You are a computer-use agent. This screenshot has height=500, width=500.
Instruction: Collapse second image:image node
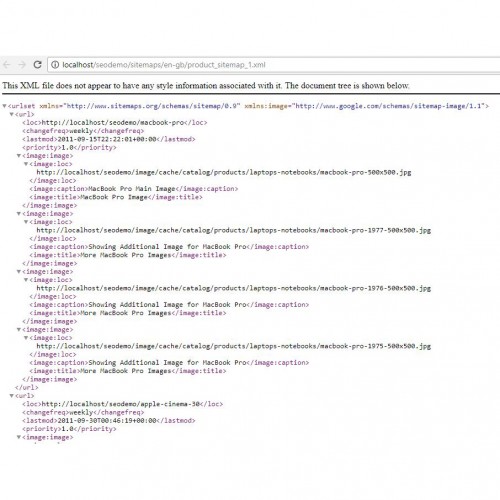point(19,214)
